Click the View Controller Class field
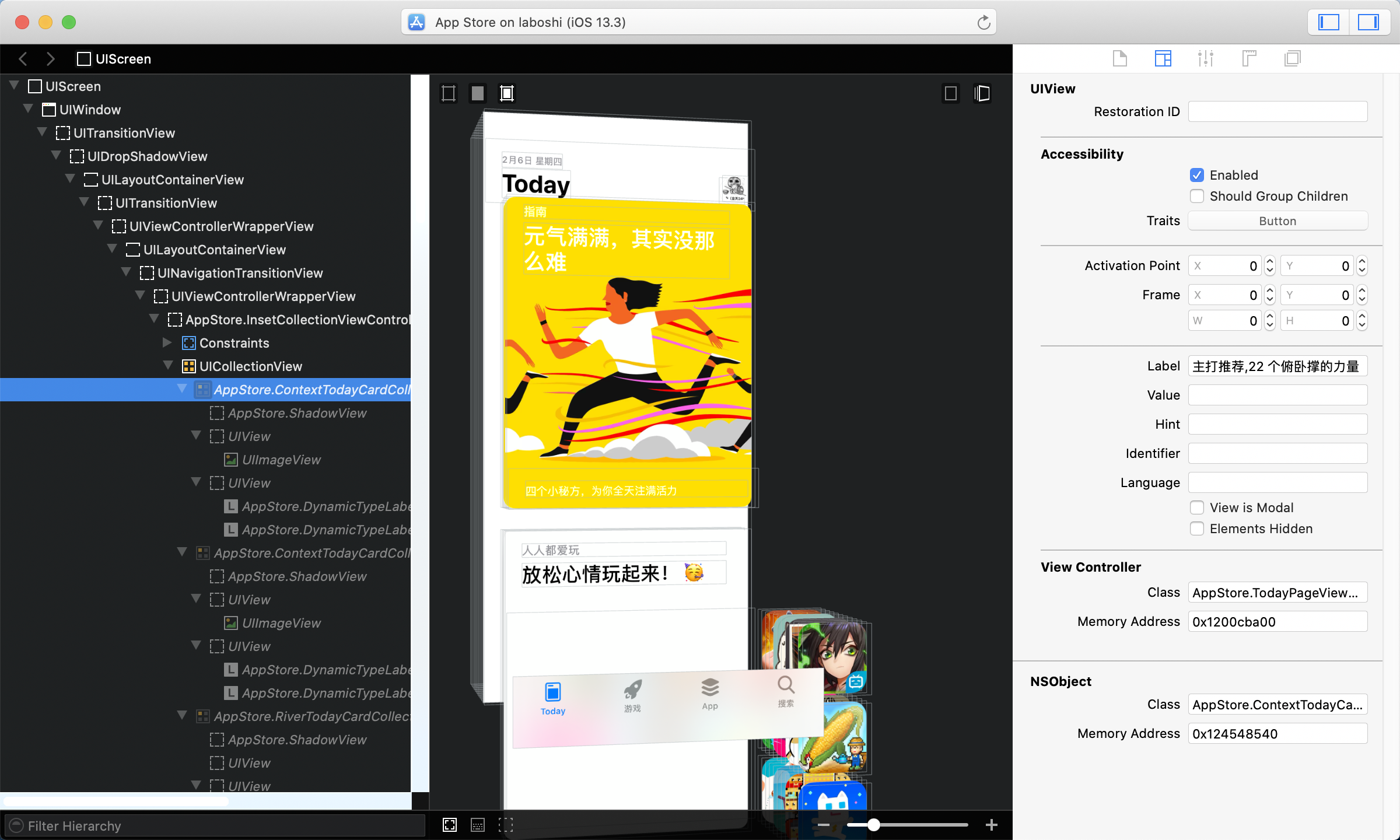Viewport: 1400px width, 840px height. click(1277, 593)
